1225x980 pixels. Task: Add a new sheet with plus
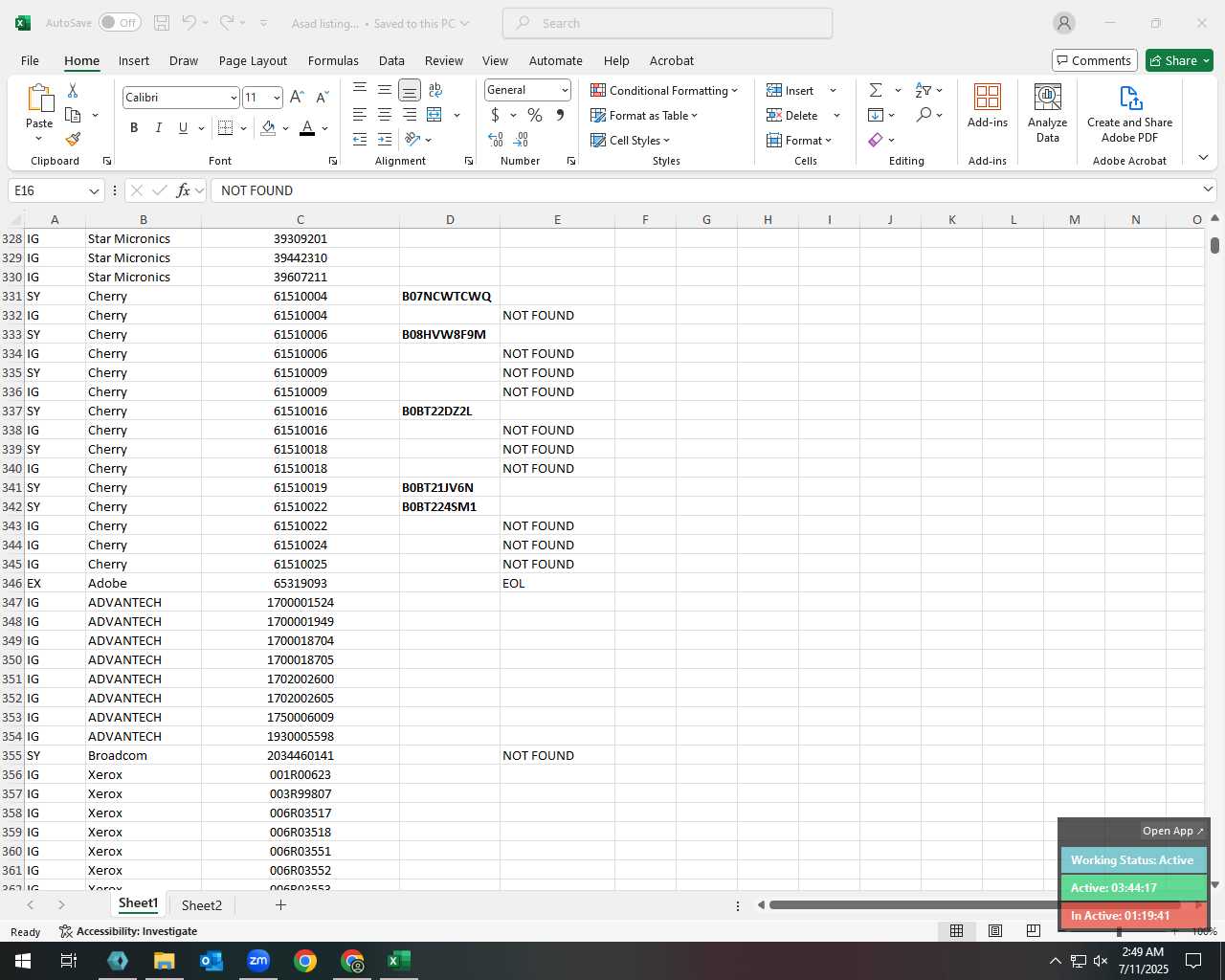point(280,904)
